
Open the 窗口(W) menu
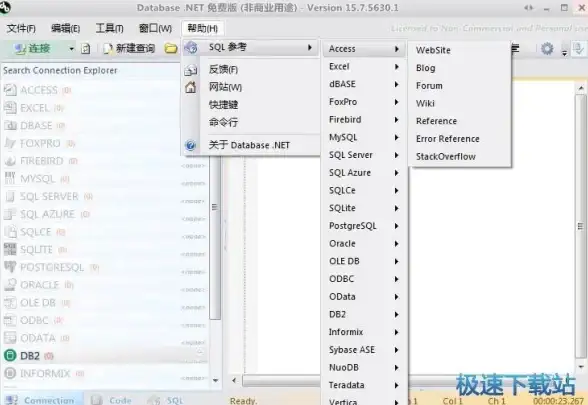(x=155, y=28)
